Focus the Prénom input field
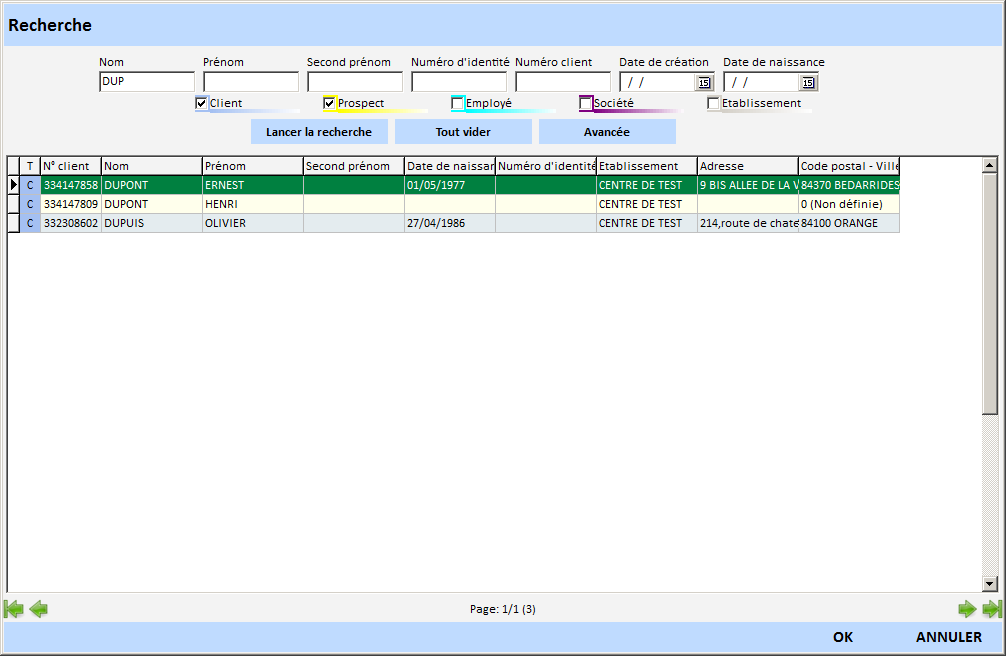The height and width of the screenshot is (656, 1006). [251, 82]
